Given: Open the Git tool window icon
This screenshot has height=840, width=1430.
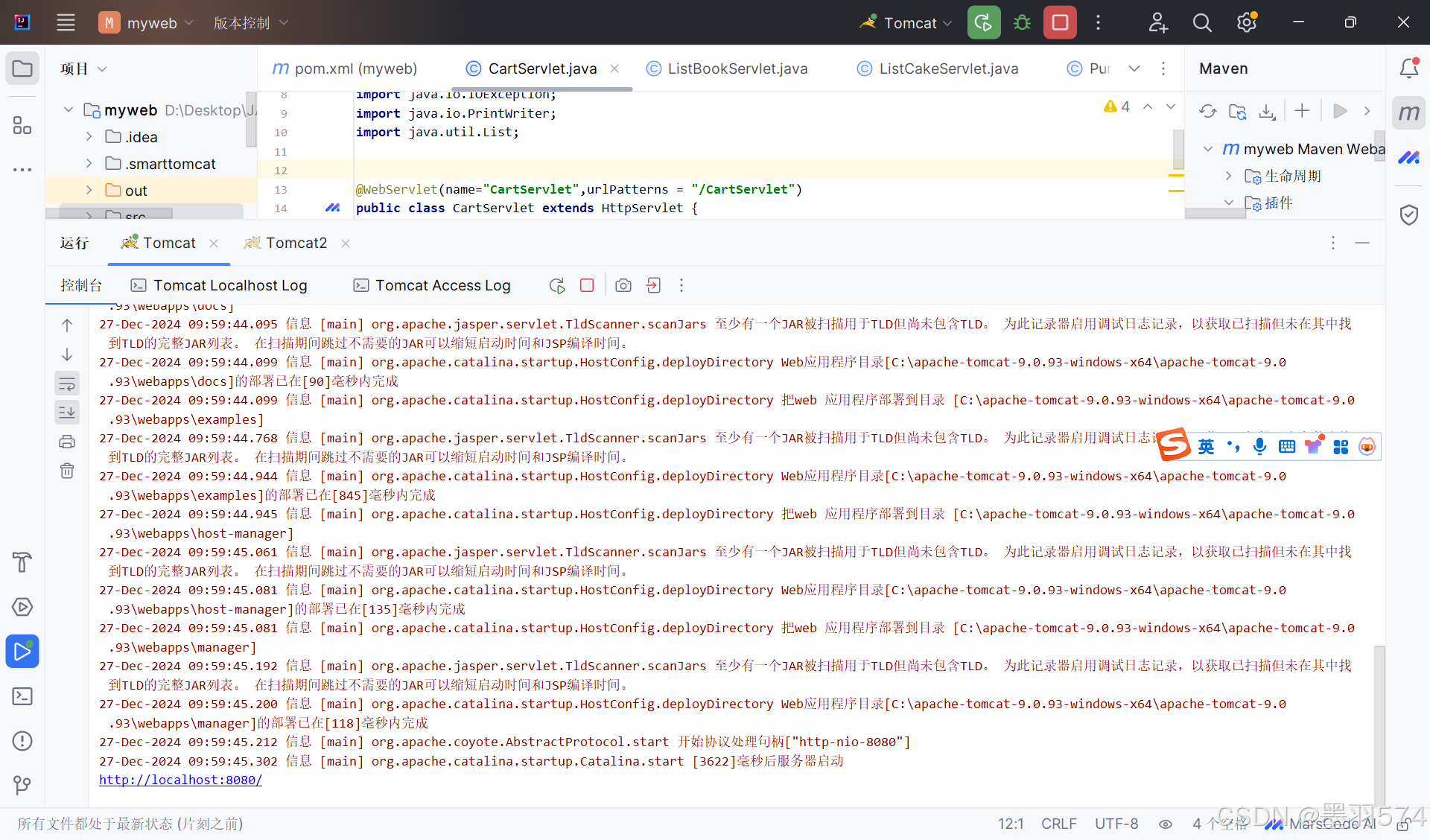Looking at the screenshot, I should click(22, 785).
